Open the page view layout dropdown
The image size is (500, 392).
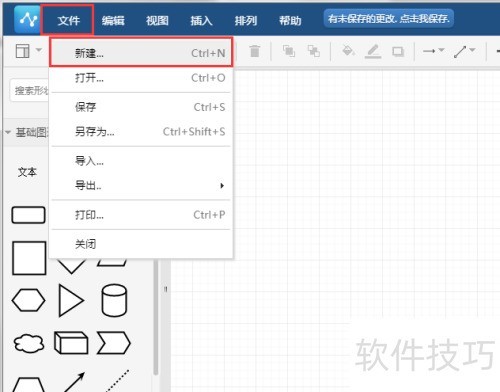(29, 51)
